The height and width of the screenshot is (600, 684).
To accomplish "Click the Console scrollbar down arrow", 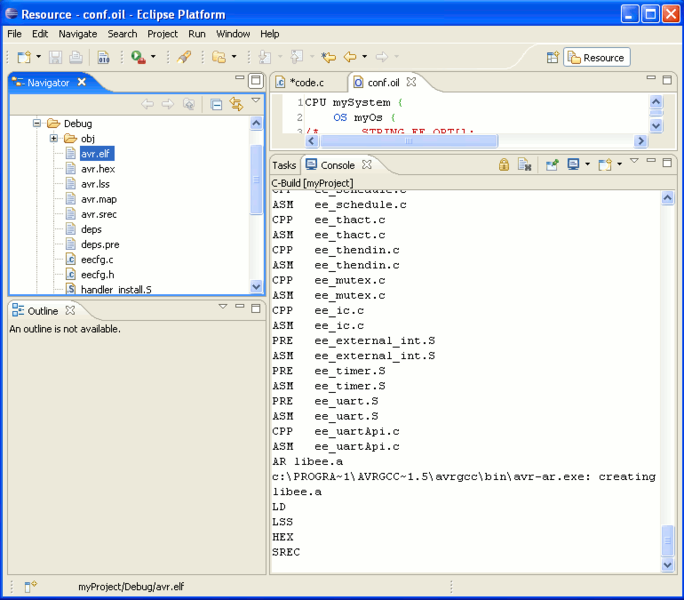I will tap(667, 565).
